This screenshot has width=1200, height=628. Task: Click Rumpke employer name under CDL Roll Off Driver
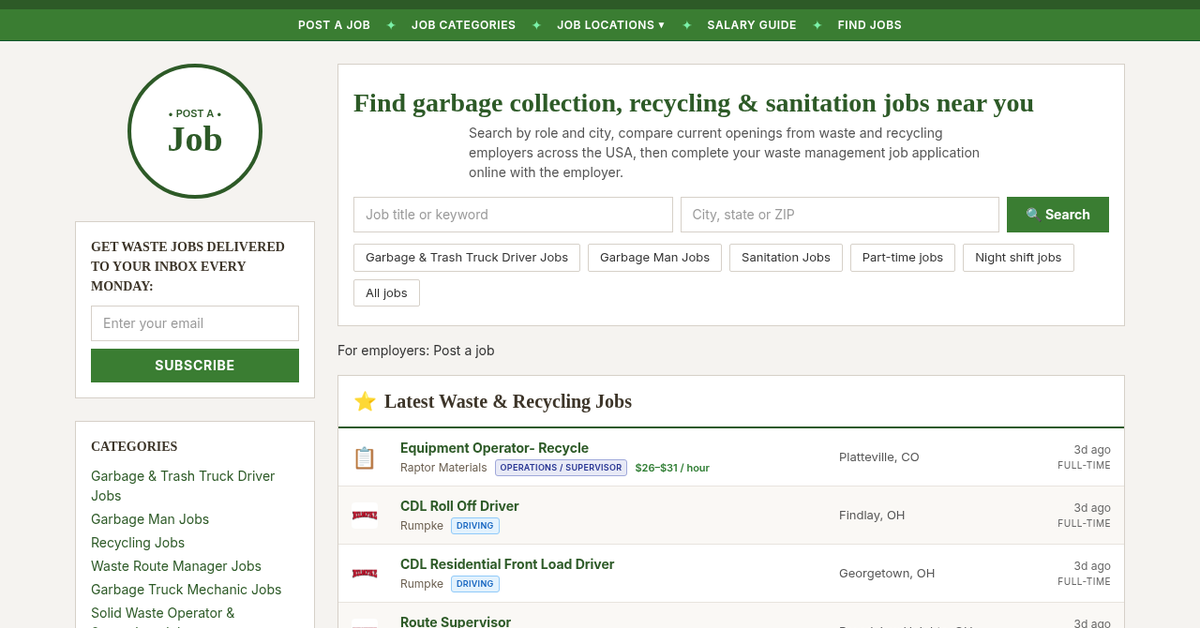(x=421, y=526)
